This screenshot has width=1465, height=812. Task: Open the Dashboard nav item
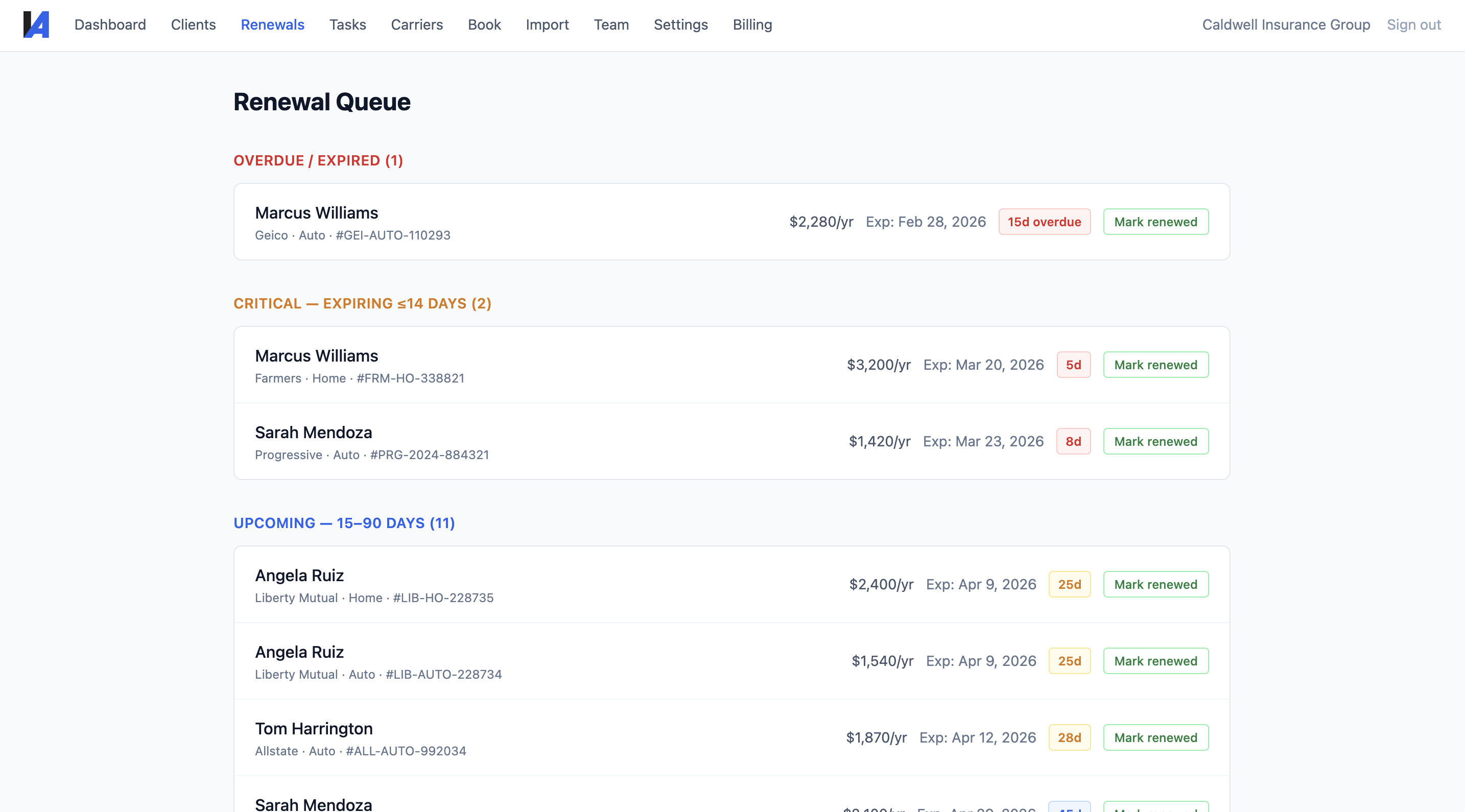pyautogui.click(x=110, y=25)
